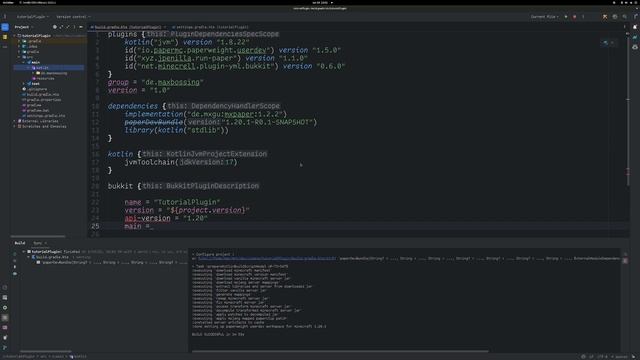Click the red Debug button in the toolbar
Image resolution: width=640 pixels, height=360 pixels.
pyautogui.click(x=575, y=17)
